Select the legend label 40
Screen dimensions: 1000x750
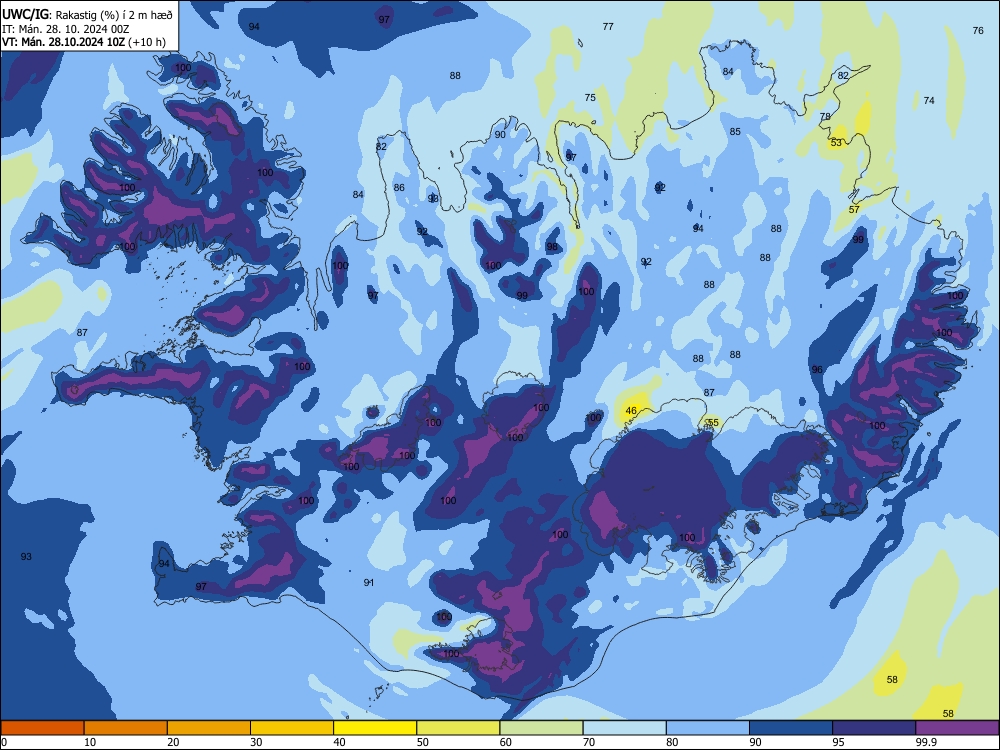[339, 742]
